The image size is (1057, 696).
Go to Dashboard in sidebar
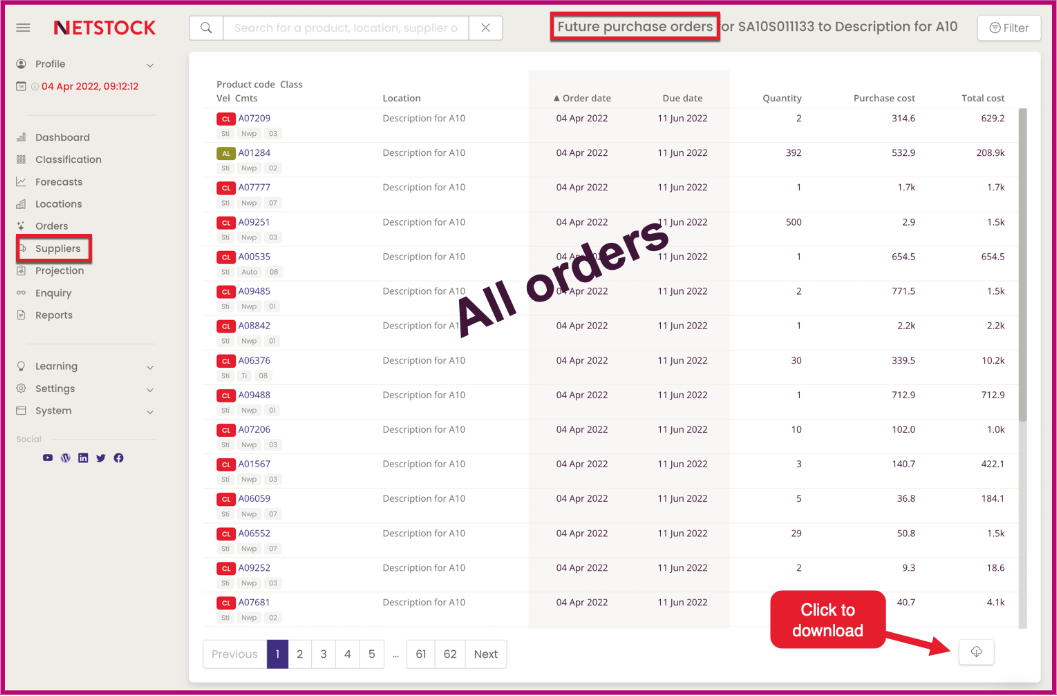[62, 138]
